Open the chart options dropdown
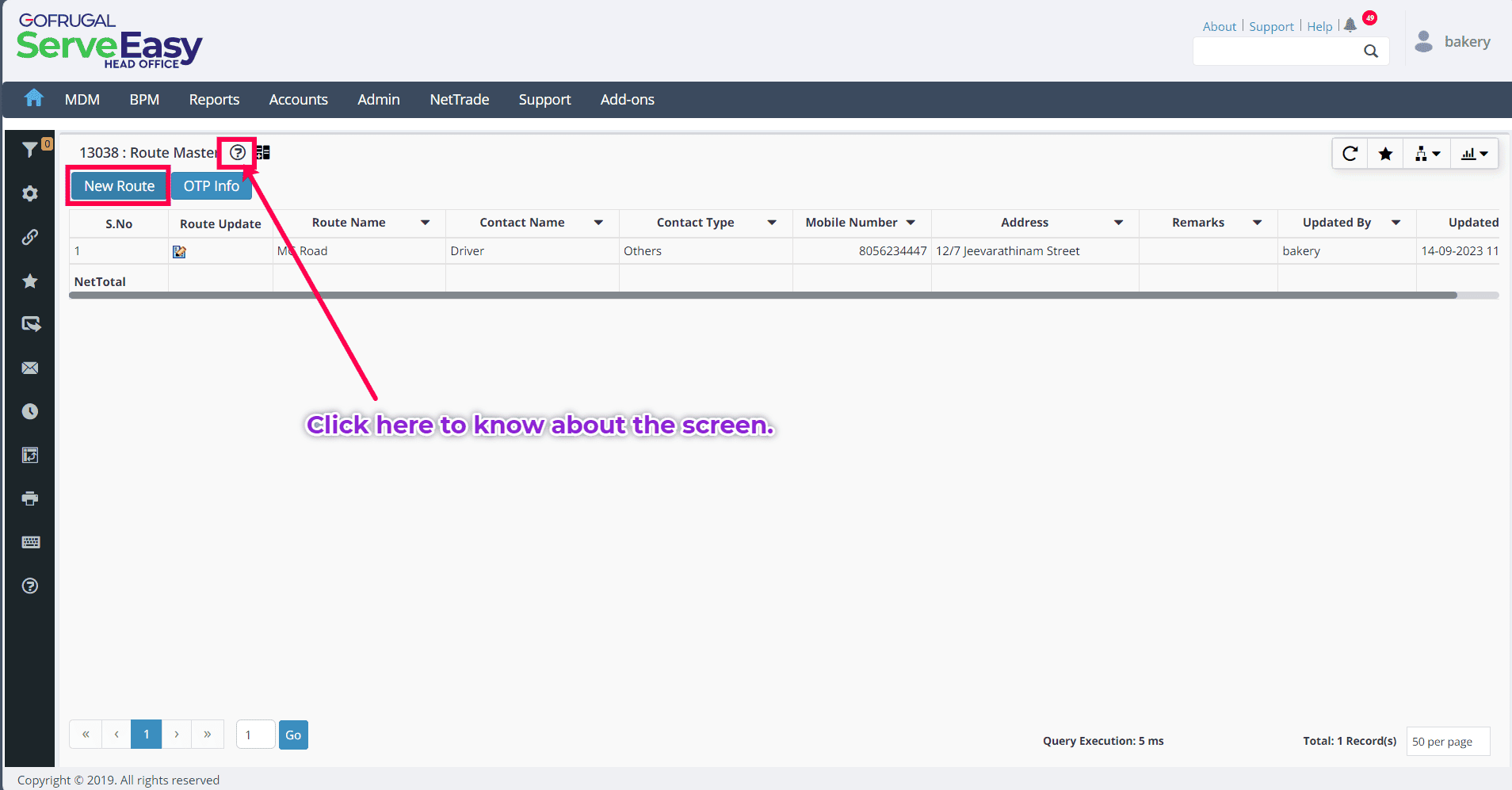The image size is (1512, 790). pyautogui.click(x=1475, y=154)
